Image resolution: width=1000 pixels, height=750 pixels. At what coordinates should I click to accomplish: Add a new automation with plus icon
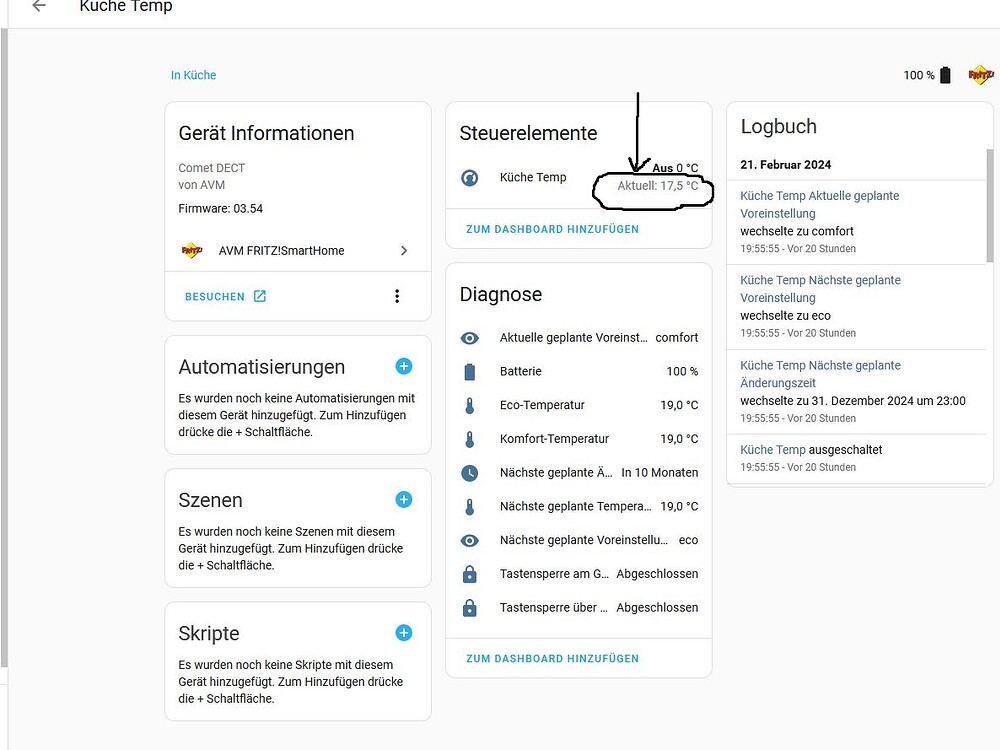pyautogui.click(x=403, y=366)
